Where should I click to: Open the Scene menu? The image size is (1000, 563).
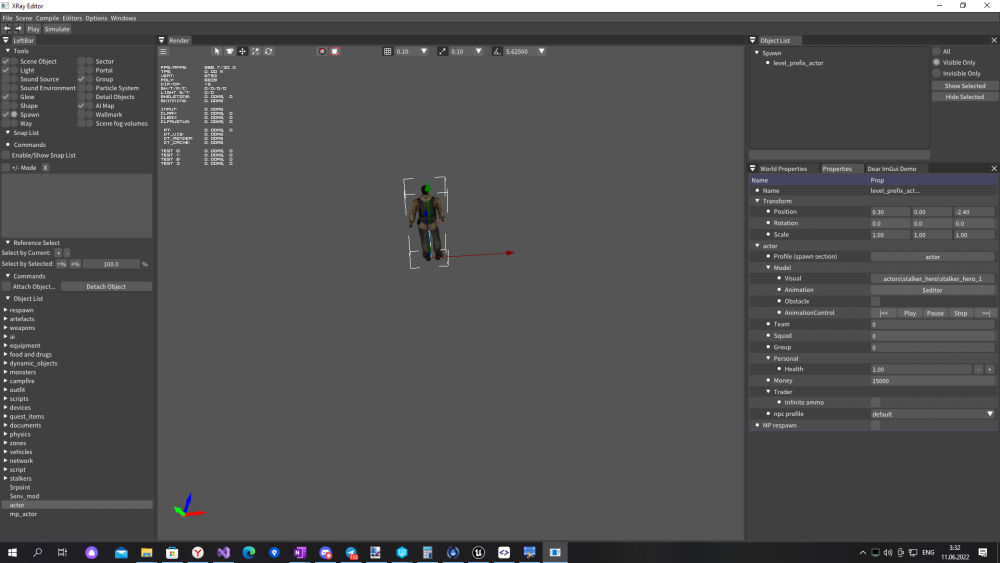point(24,18)
